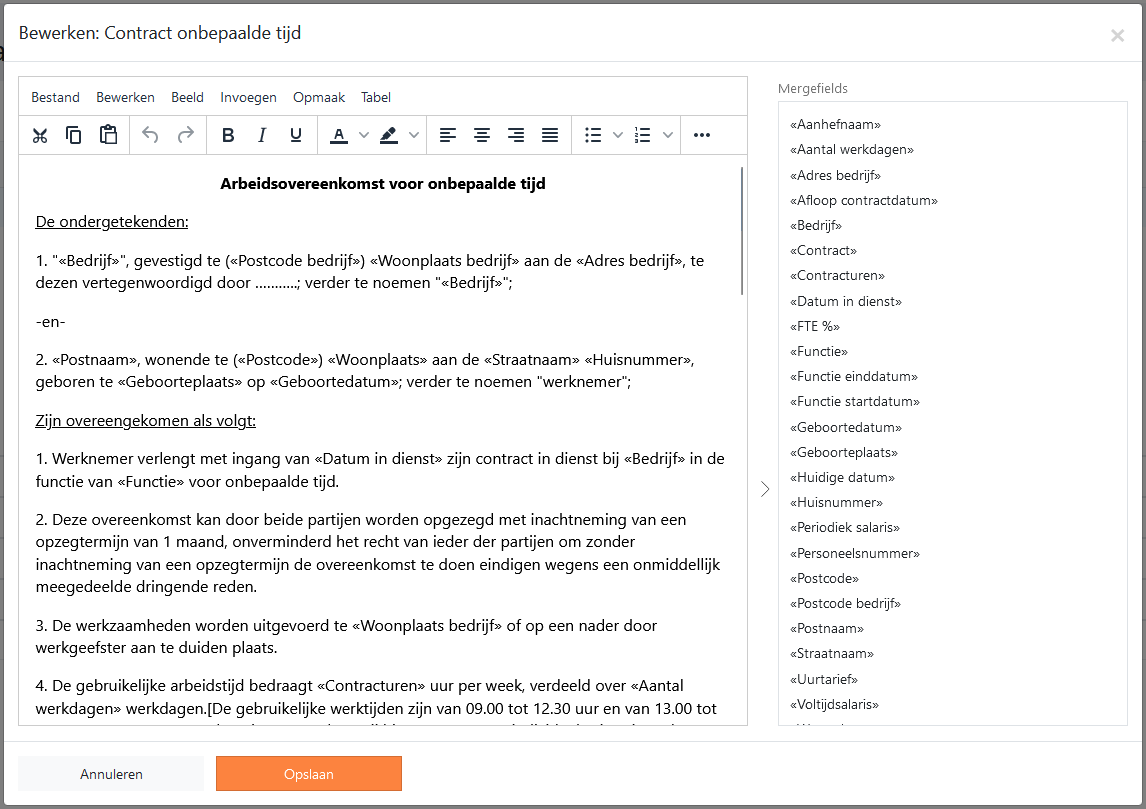This screenshot has width=1146, height=809.
Task: Open the text color dropdown arrow
Action: tap(363, 135)
